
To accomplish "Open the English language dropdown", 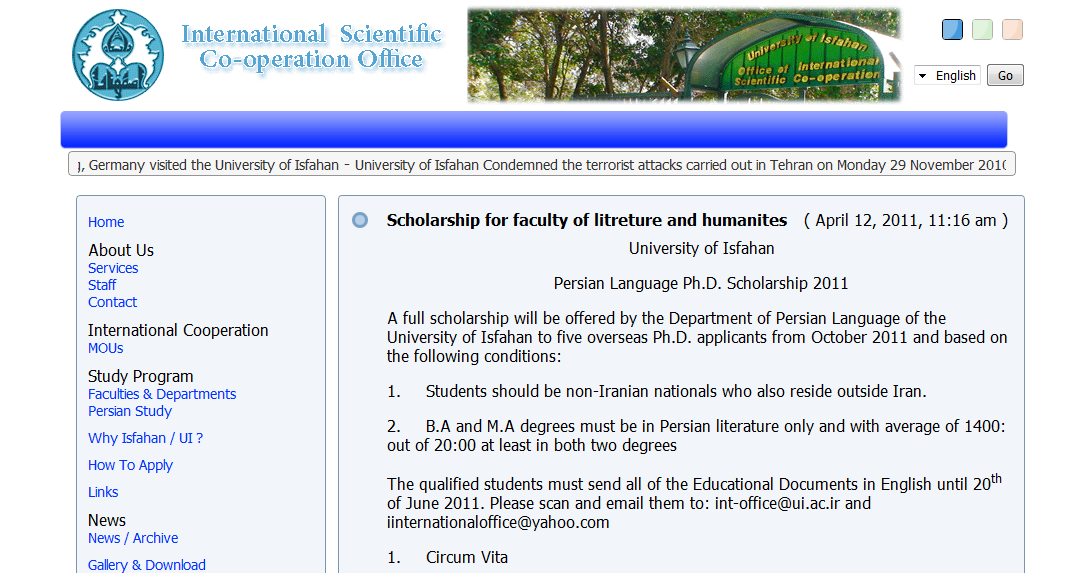I will [947, 75].
